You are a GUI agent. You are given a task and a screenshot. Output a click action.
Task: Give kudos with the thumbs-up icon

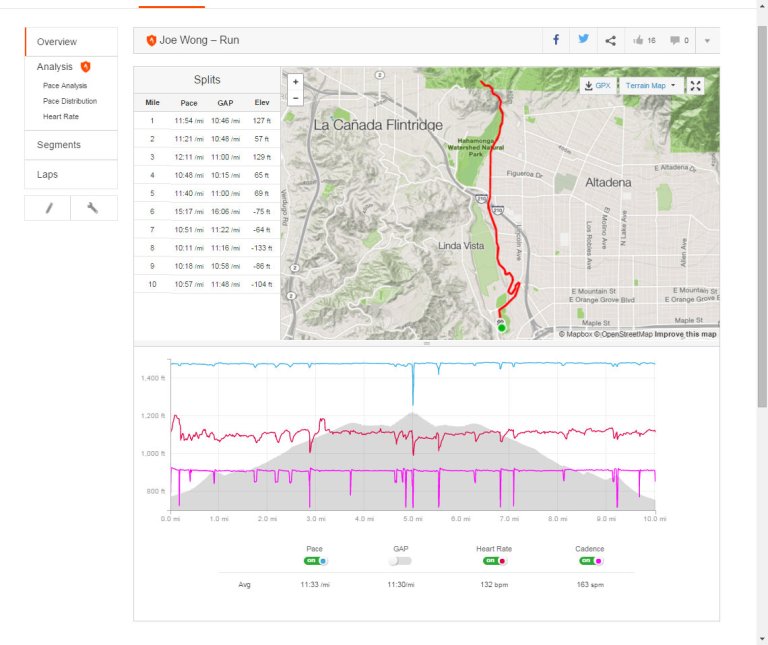pyautogui.click(x=638, y=41)
